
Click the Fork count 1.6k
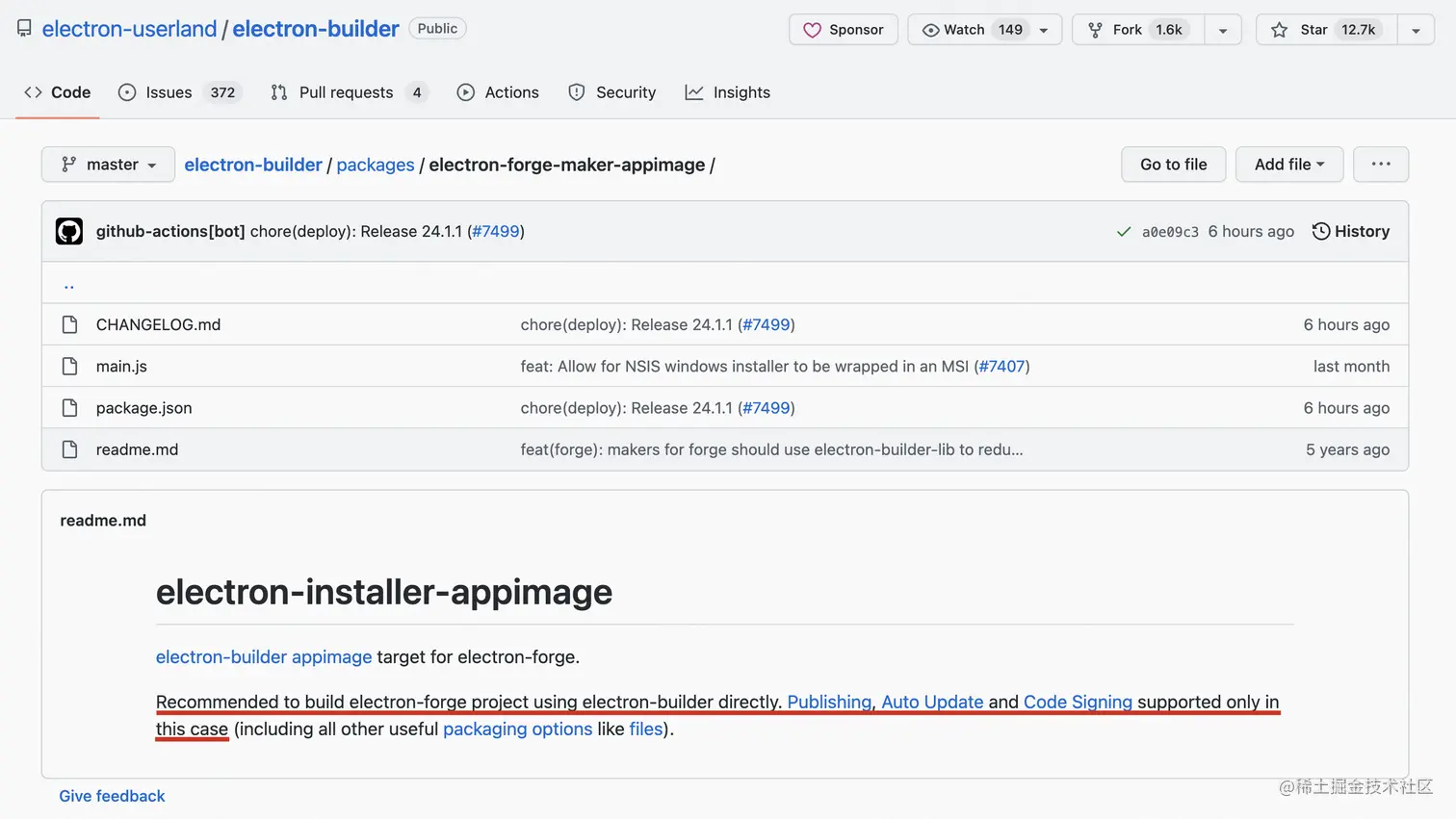(x=1169, y=30)
